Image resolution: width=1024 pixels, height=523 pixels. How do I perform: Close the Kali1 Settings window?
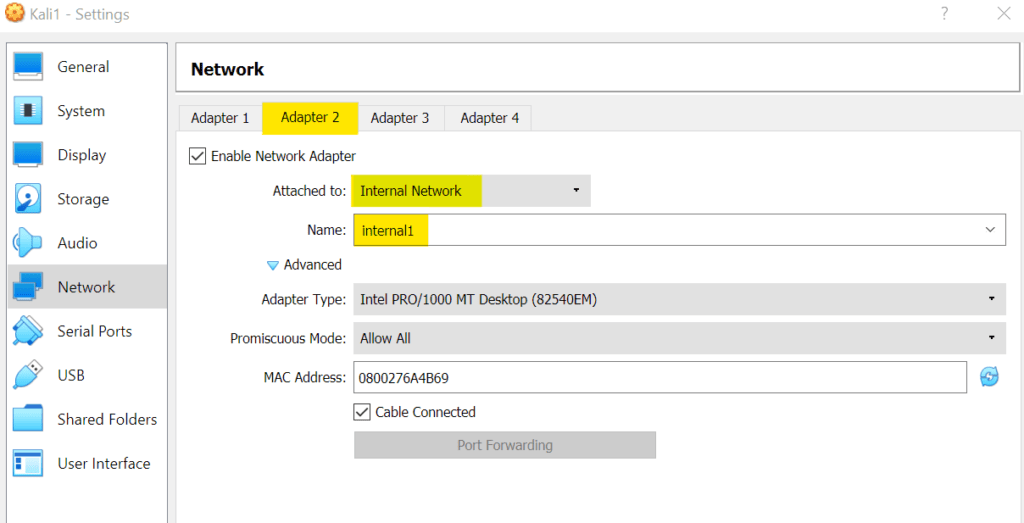click(x=1004, y=14)
